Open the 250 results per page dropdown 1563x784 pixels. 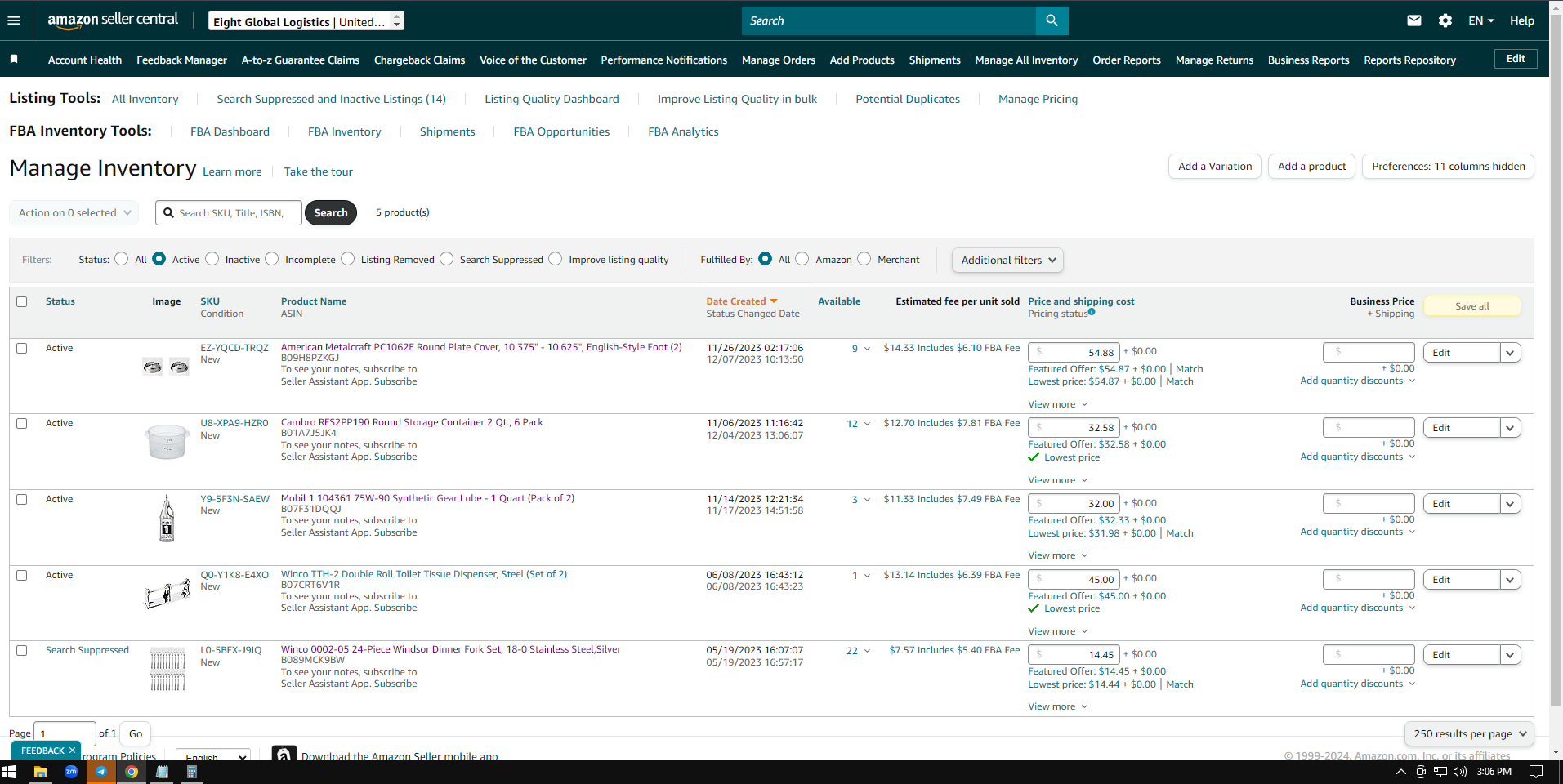1468,733
